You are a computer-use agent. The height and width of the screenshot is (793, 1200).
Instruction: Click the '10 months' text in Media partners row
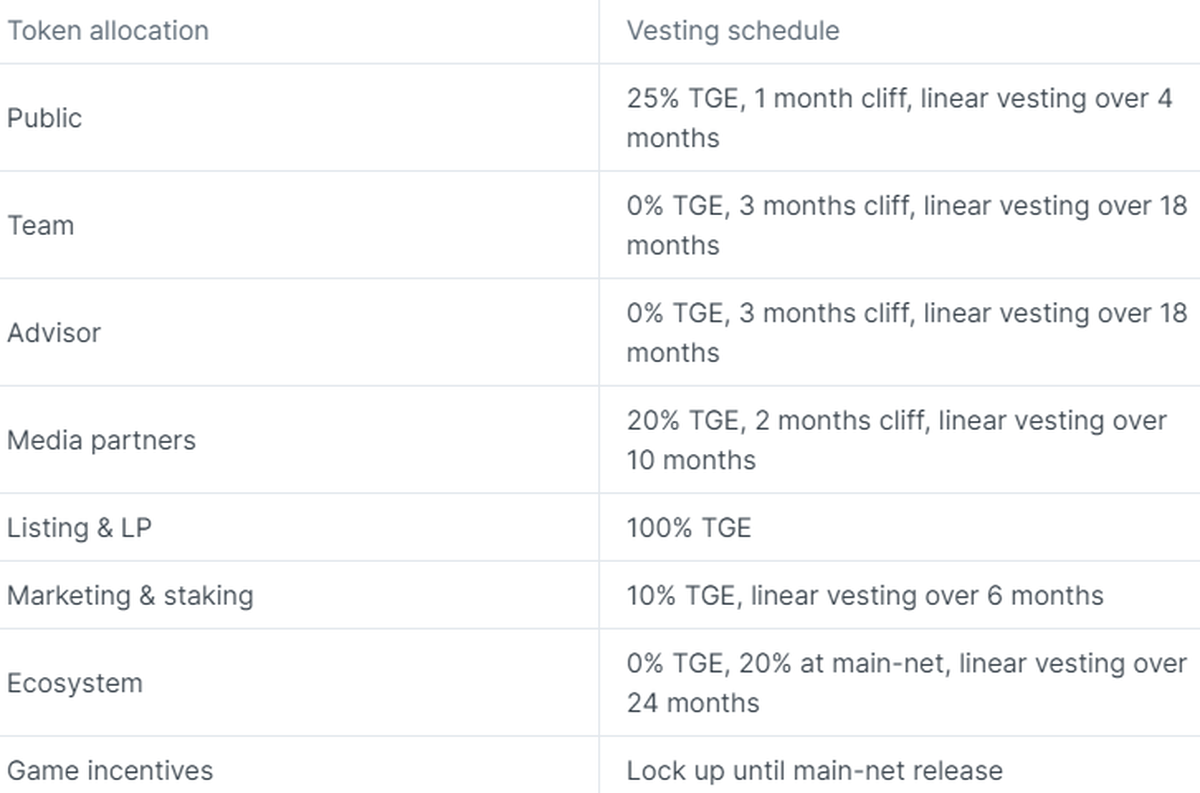[691, 460]
